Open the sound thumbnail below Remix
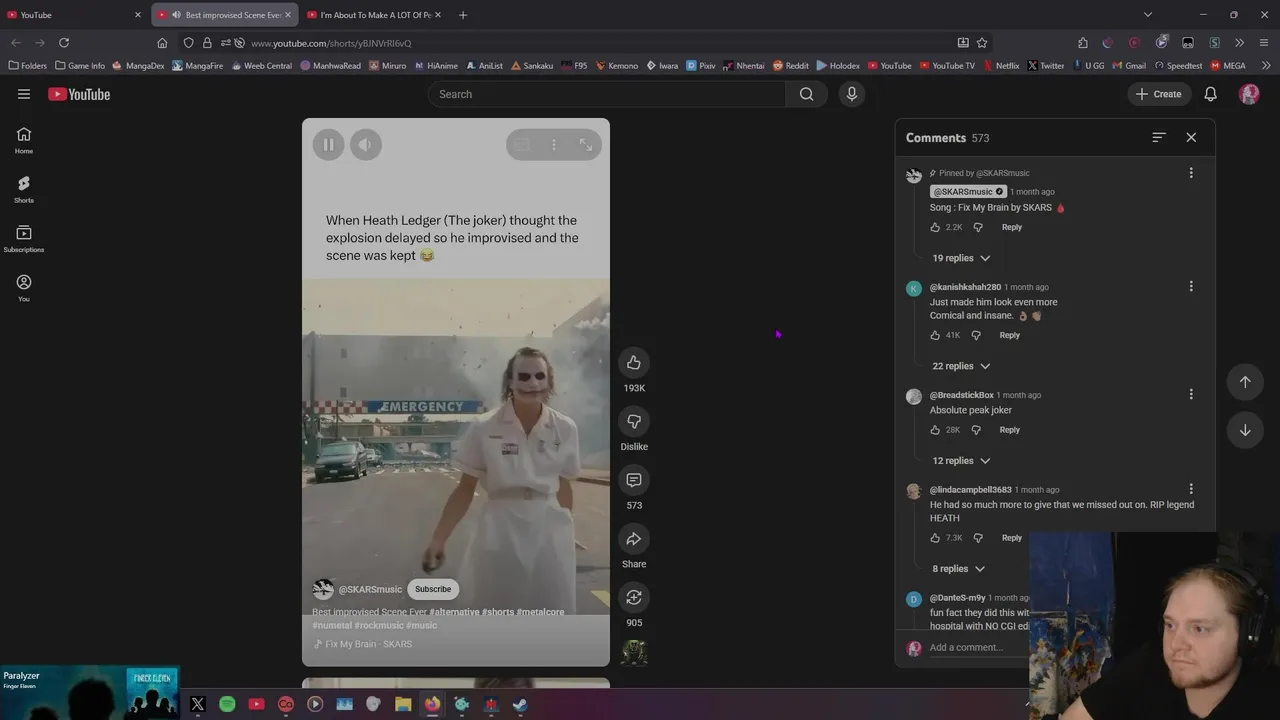The width and height of the screenshot is (1280, 720). (634, 653)
